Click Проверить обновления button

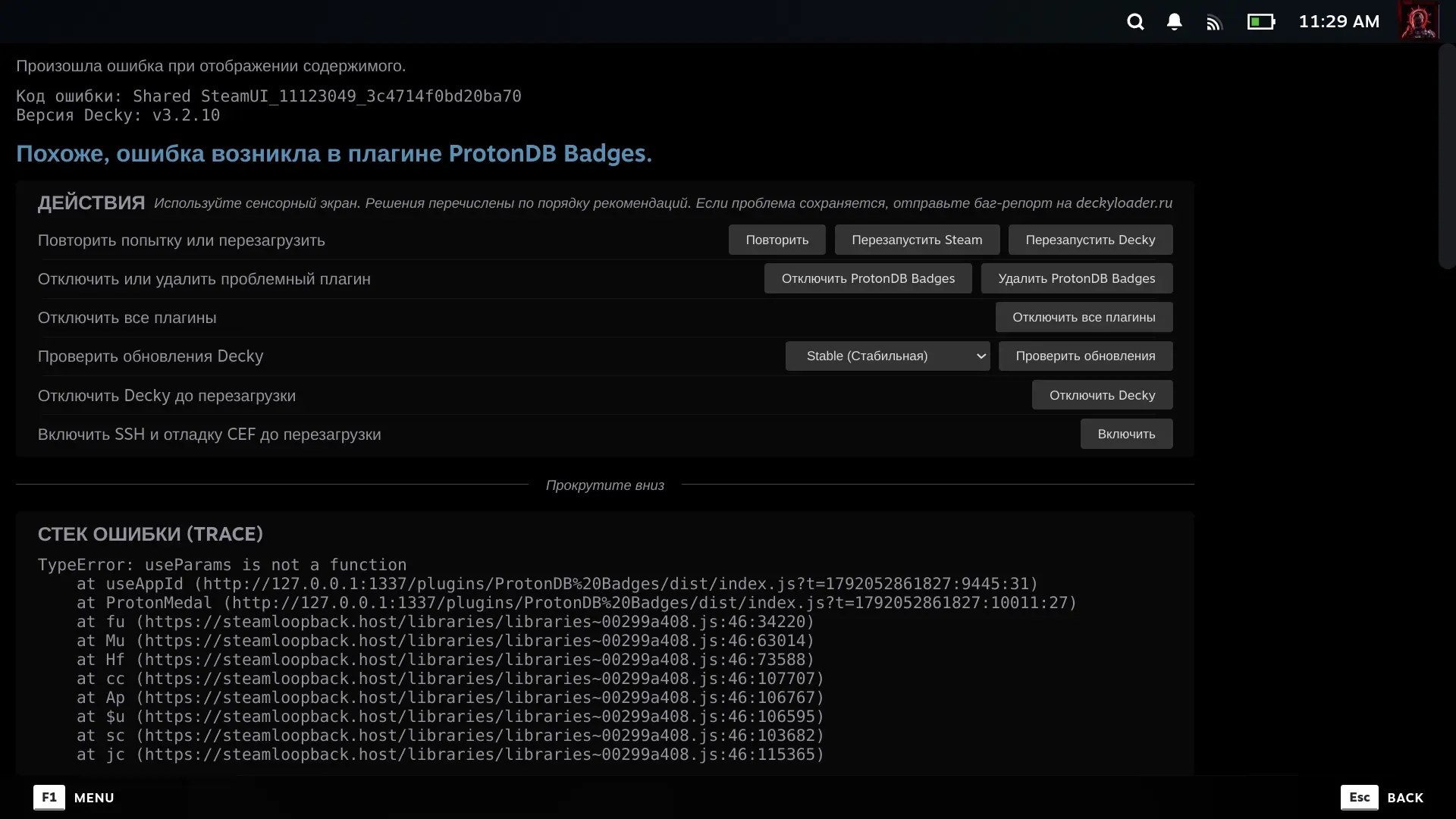coord(1085,356)
